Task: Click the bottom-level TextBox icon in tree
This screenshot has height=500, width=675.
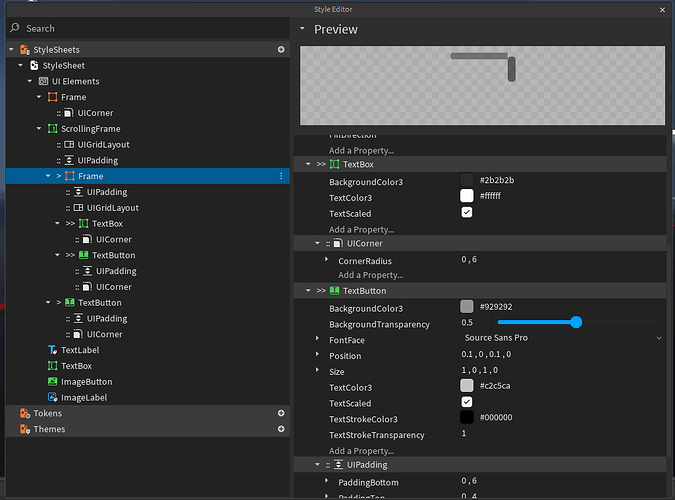Action: point(53,366)
